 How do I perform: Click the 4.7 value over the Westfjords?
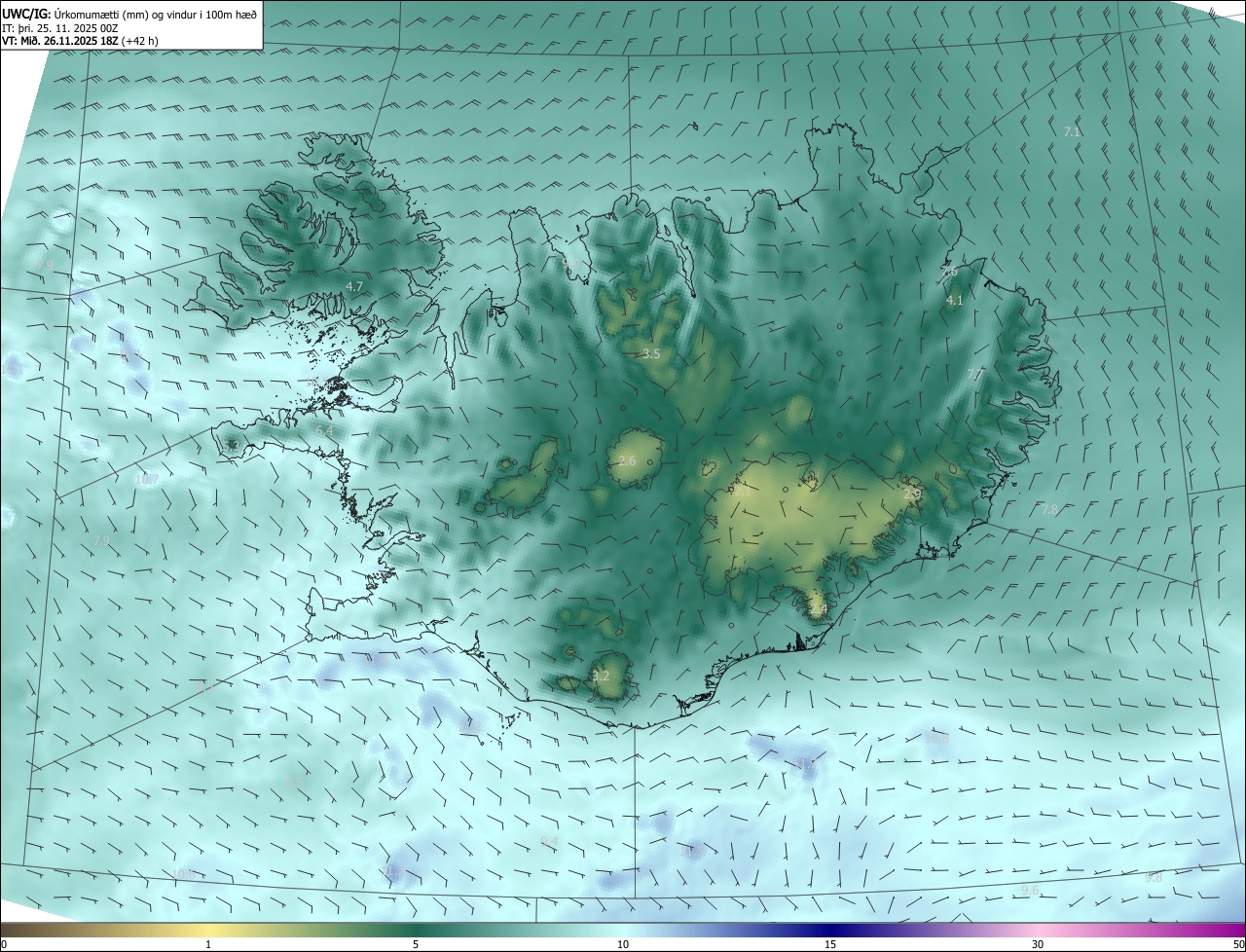coord(354,286)
